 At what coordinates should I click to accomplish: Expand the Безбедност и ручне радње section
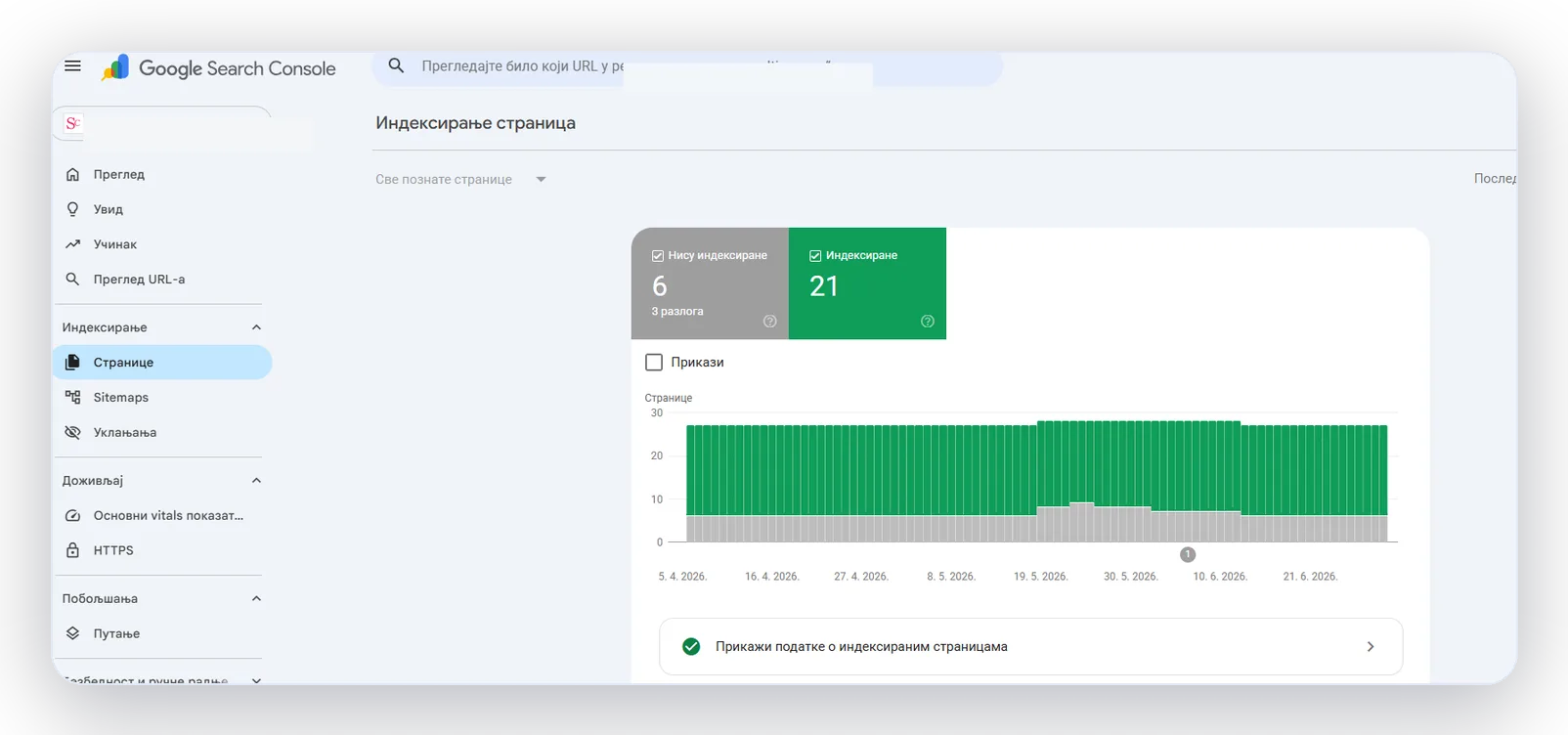[x=256, y=680]
